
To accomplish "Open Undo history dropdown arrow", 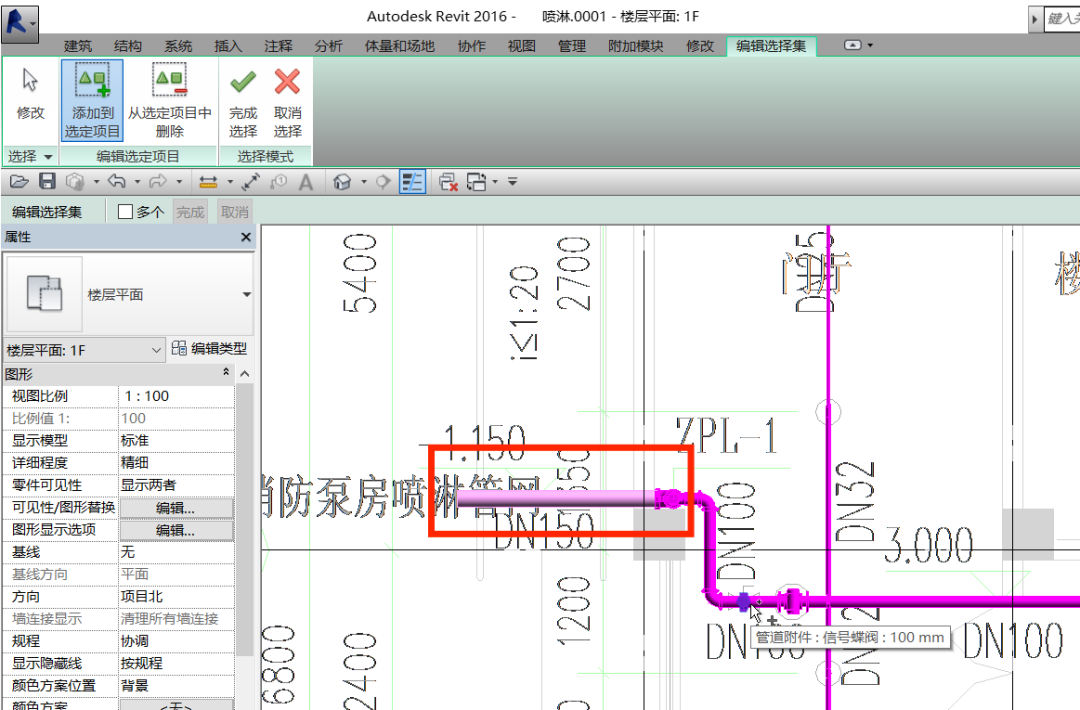I will tap(138, 182).
